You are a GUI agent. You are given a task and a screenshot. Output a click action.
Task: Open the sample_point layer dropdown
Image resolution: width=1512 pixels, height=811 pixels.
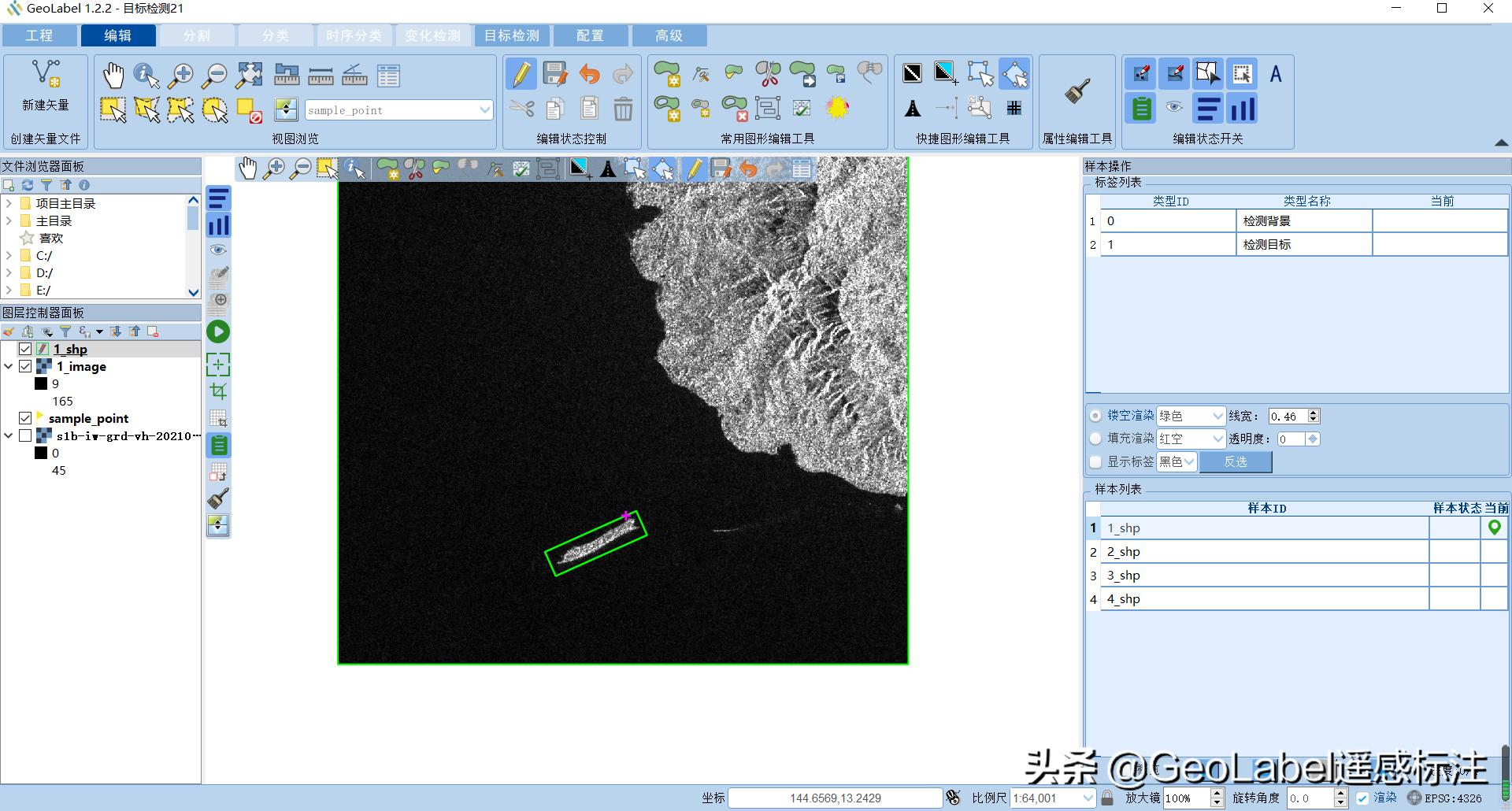(484, 110)
